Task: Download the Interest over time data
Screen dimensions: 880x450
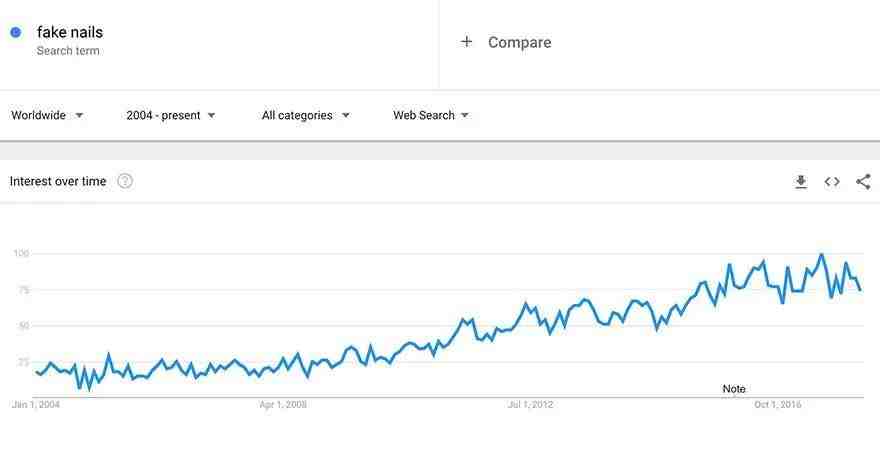Action: pos(801,181)
